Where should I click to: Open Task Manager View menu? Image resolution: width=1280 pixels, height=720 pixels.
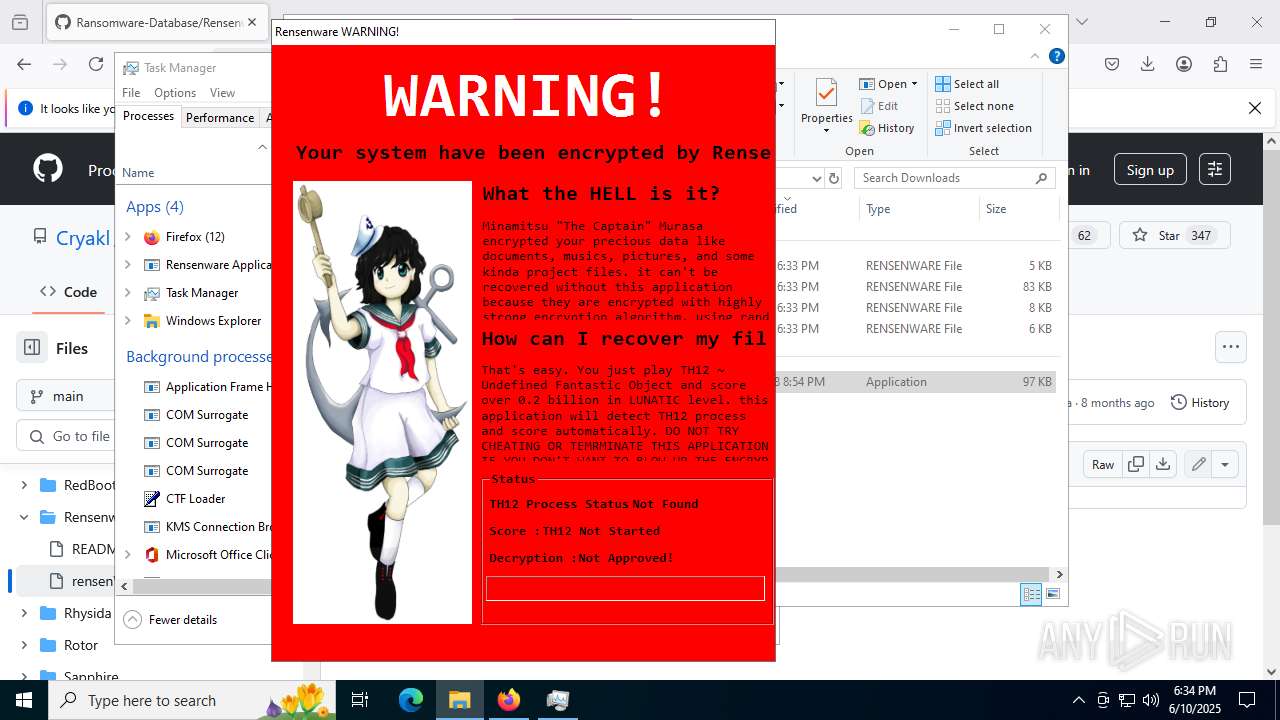point(222,93)
